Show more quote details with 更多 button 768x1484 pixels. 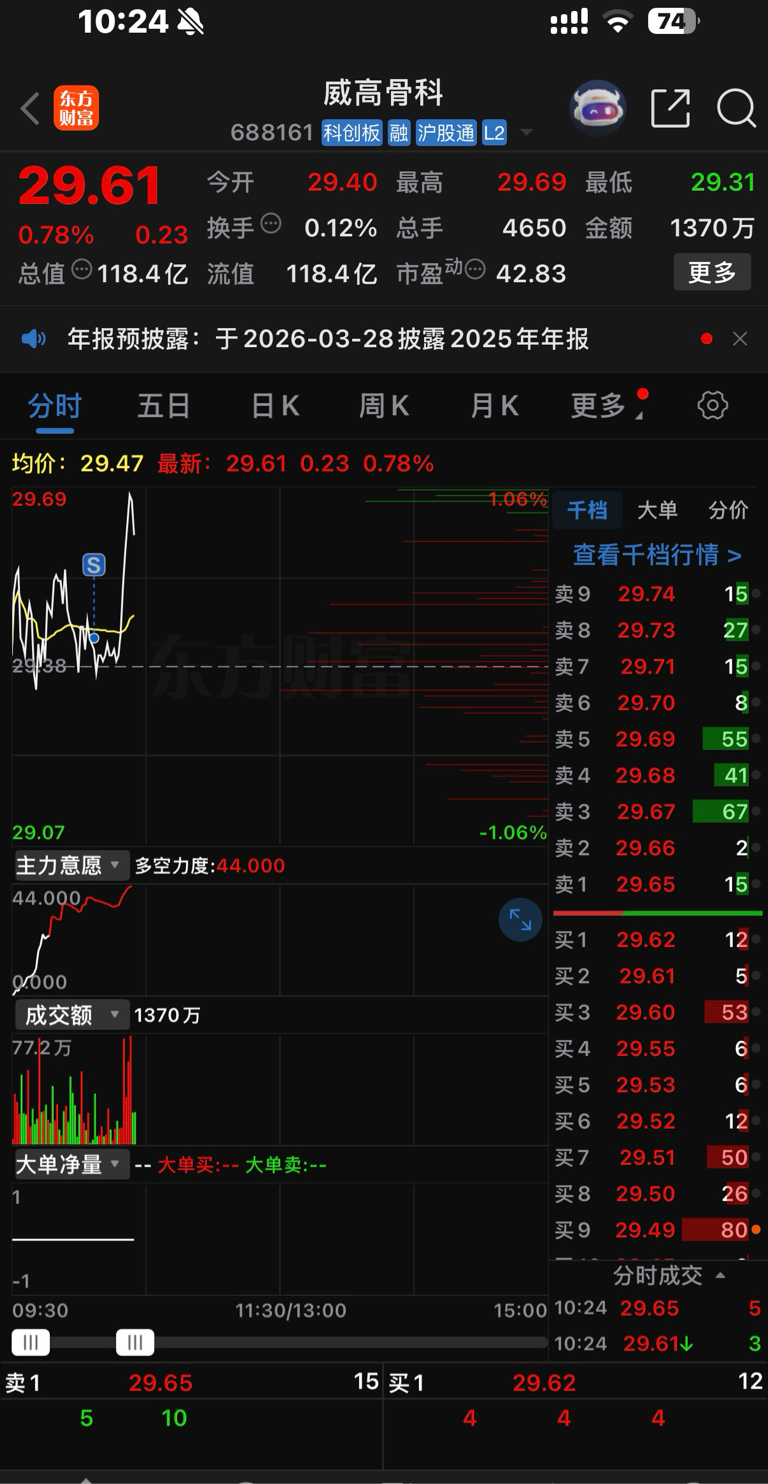pyautogui.click(x=712, y=272)
